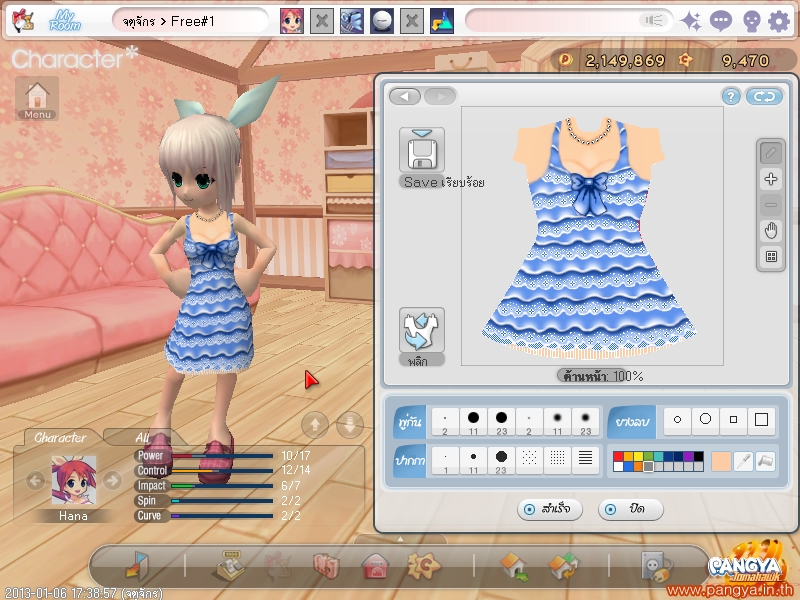Click the star cookie icon in bottom bar
This screenshot has width=800, height=600.
423,566
